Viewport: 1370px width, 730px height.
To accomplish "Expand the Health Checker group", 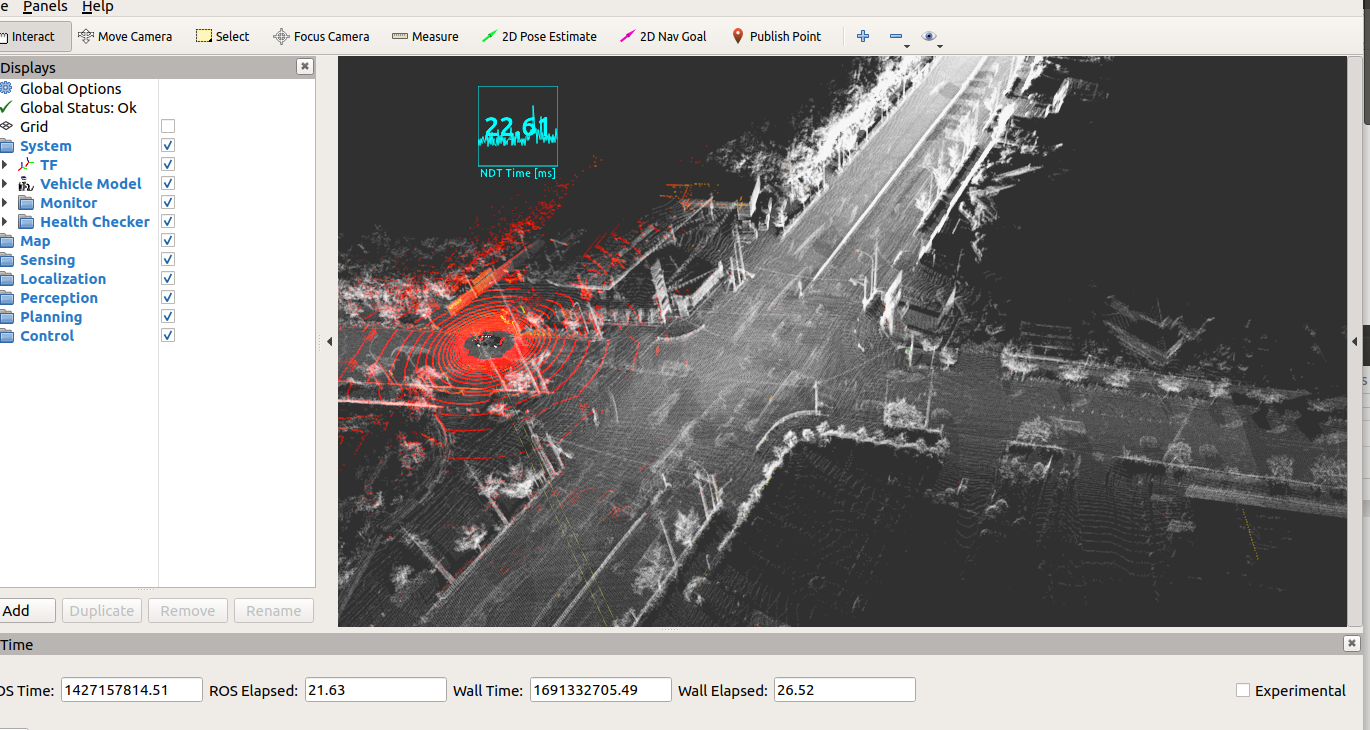I will click(5, 221).
